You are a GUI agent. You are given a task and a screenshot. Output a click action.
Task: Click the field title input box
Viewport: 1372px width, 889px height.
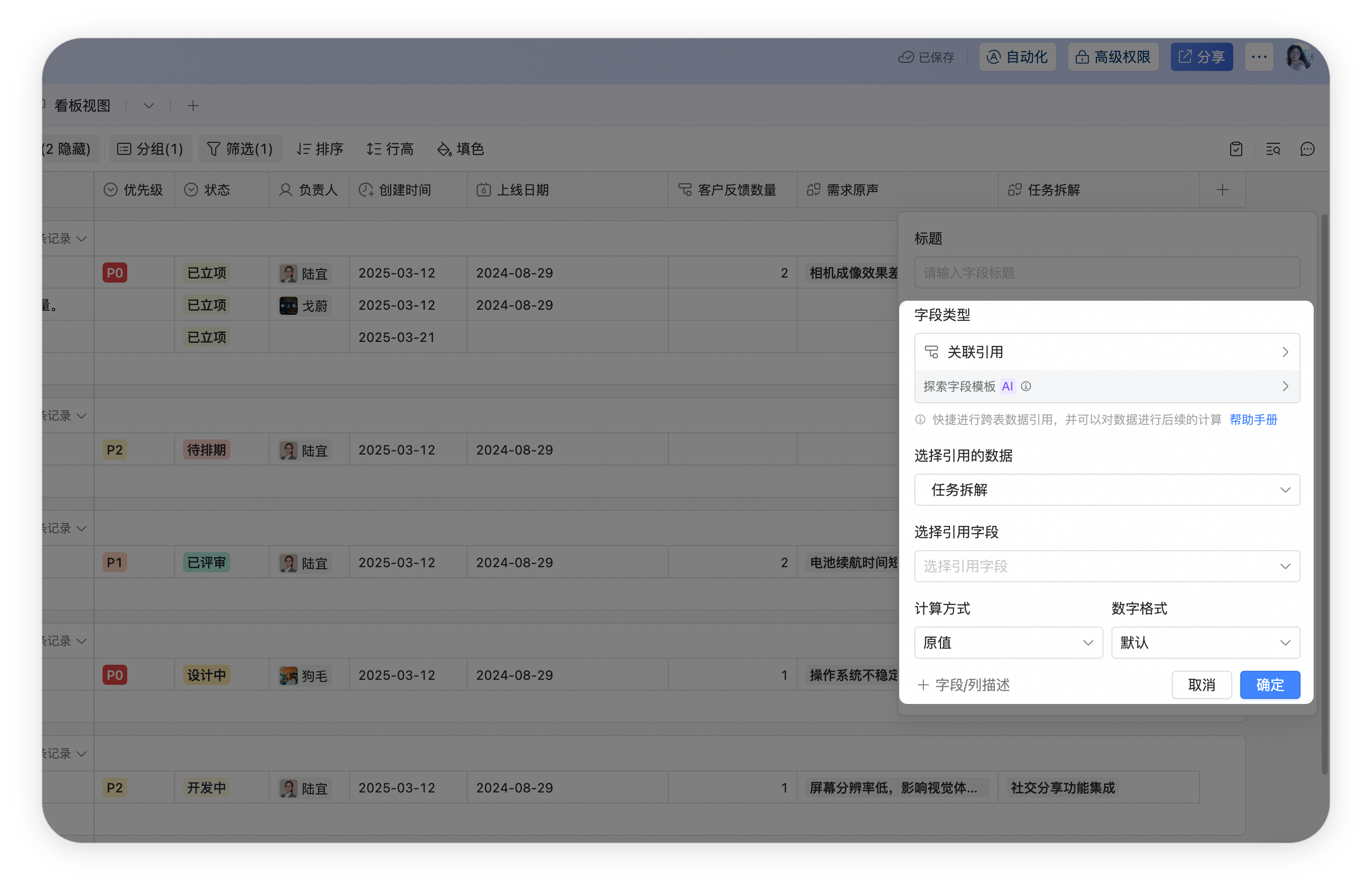1107,273
